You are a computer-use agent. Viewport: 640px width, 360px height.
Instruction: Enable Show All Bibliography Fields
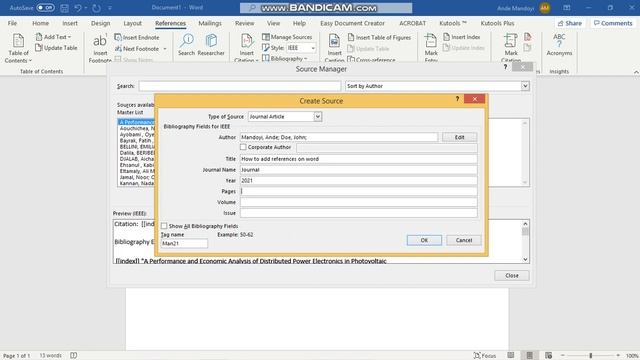[x=164, y=226]
